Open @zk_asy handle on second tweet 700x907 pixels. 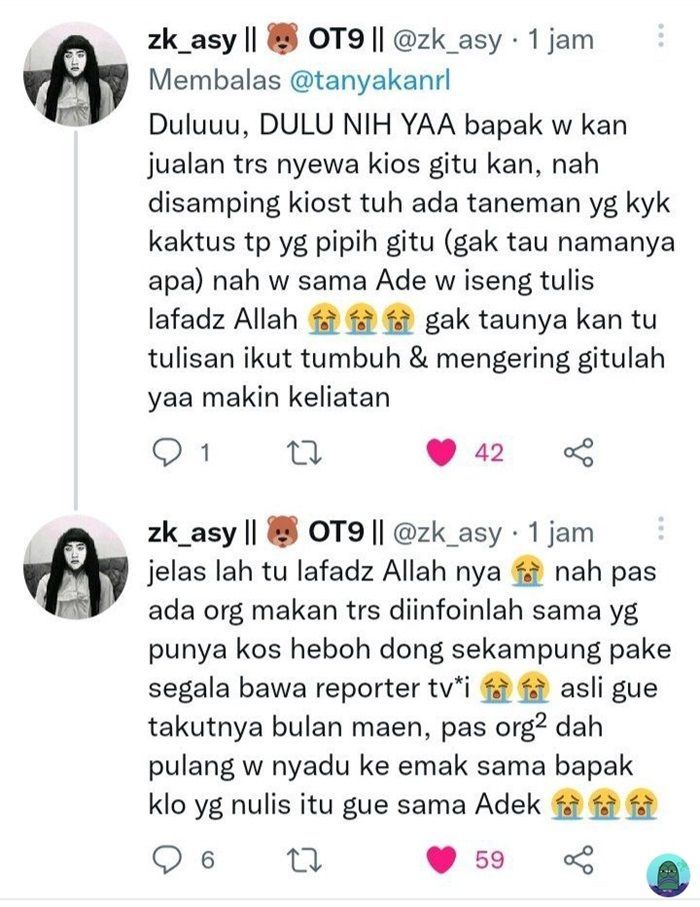tap(447, 533)
